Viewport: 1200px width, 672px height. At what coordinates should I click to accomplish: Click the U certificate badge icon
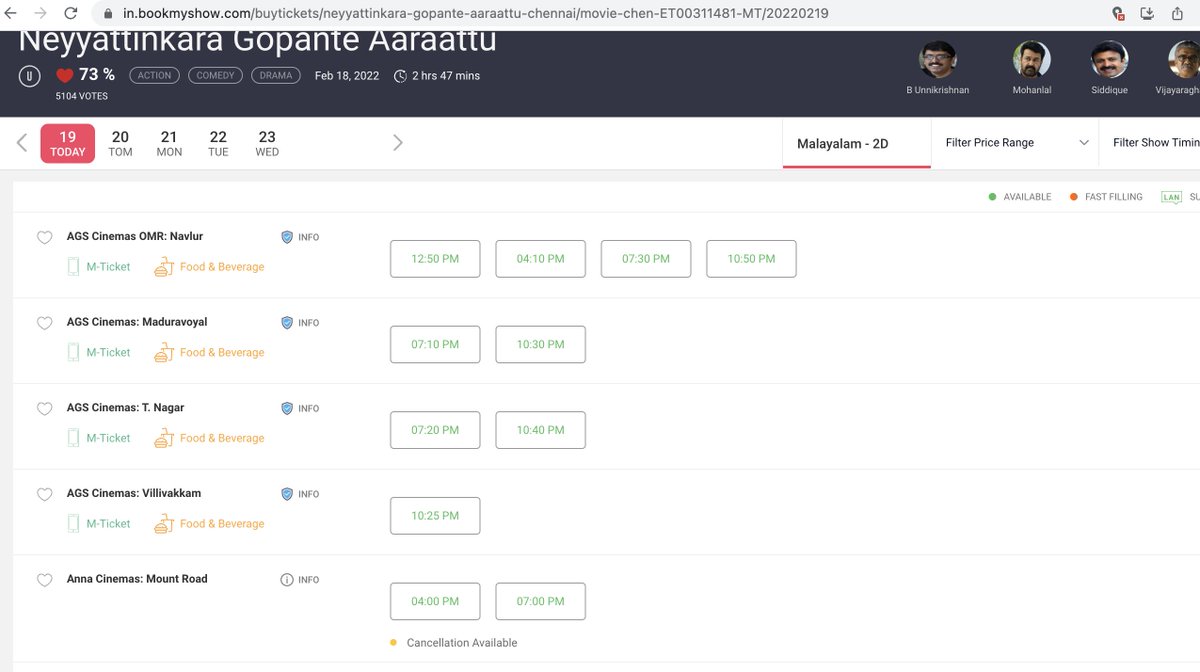click(x=29, y=76)
